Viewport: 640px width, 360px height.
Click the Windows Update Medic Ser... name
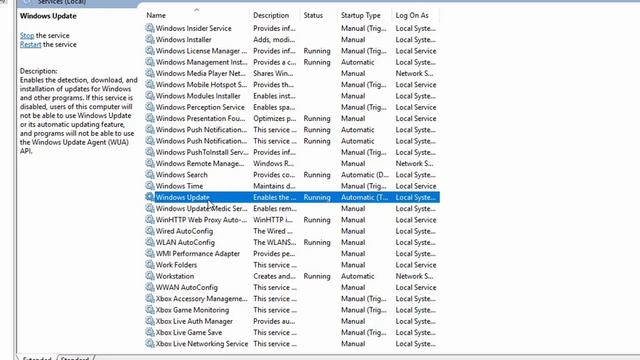coord(202,209)
